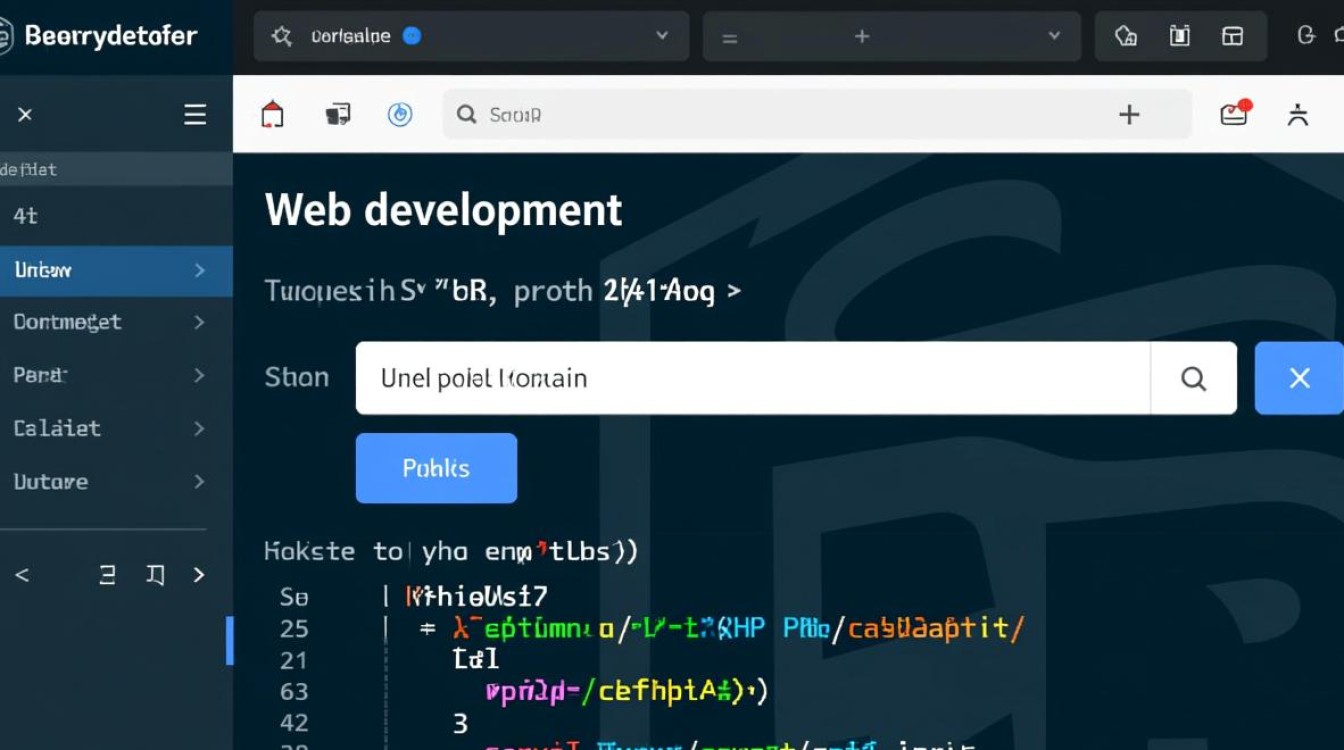Open the second top bar dropdown chevron

click(1053, 36)
